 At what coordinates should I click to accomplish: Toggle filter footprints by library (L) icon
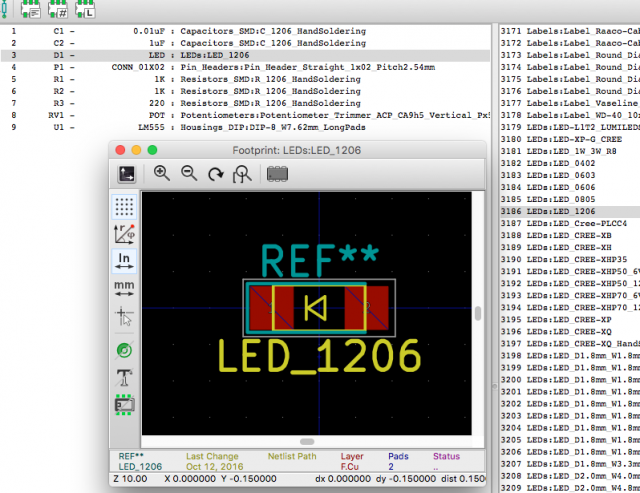(x=85, y=9)
